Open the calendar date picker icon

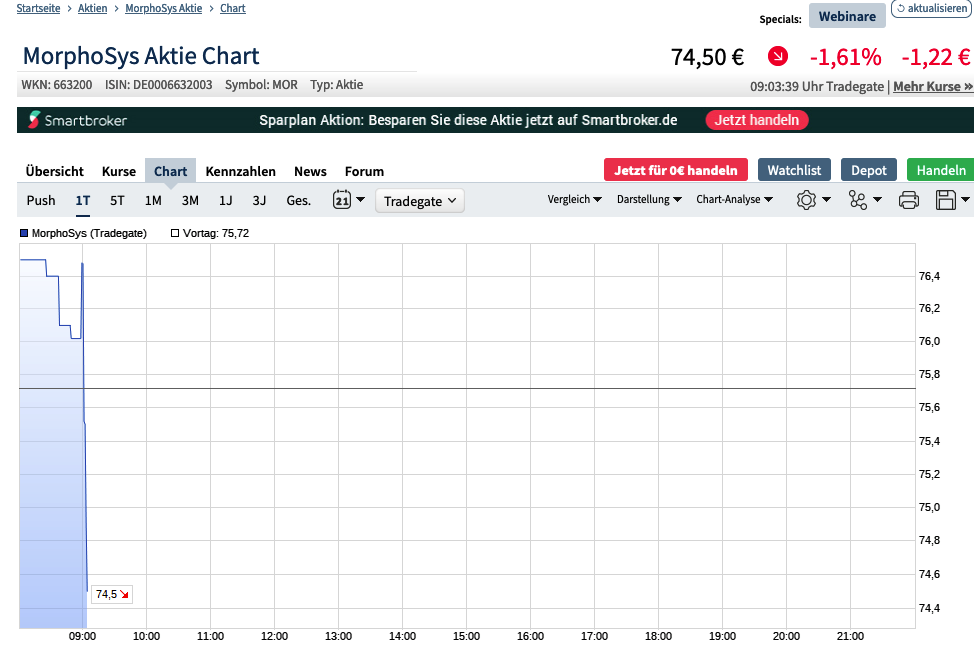pos(341,200)
